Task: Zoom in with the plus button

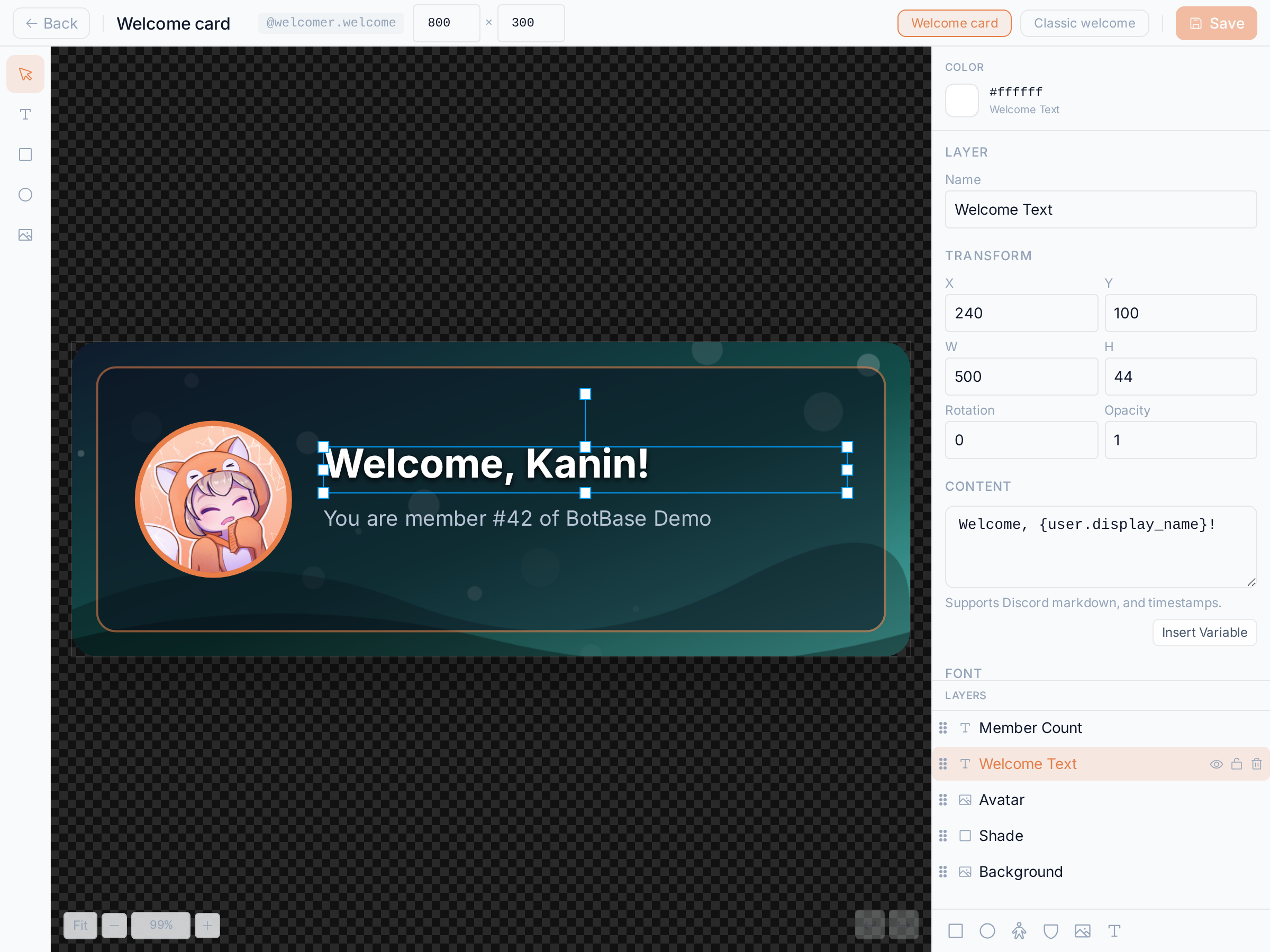Action: point(207,925)
